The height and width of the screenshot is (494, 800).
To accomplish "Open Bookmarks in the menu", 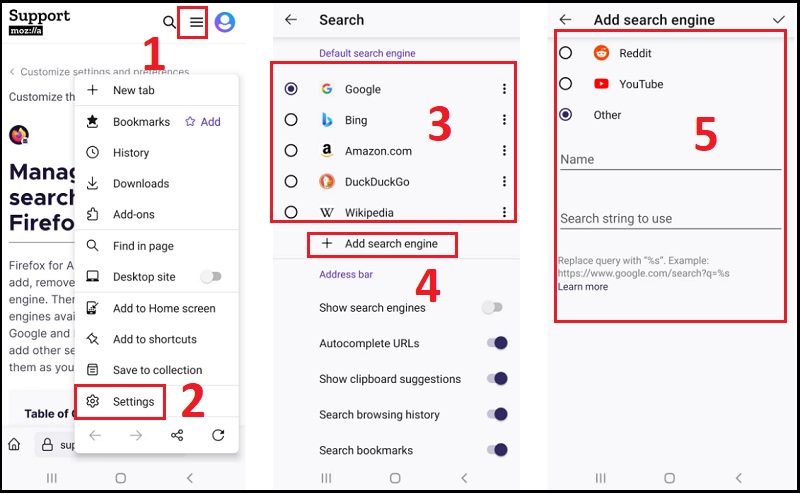I will [x=141, y=121].
